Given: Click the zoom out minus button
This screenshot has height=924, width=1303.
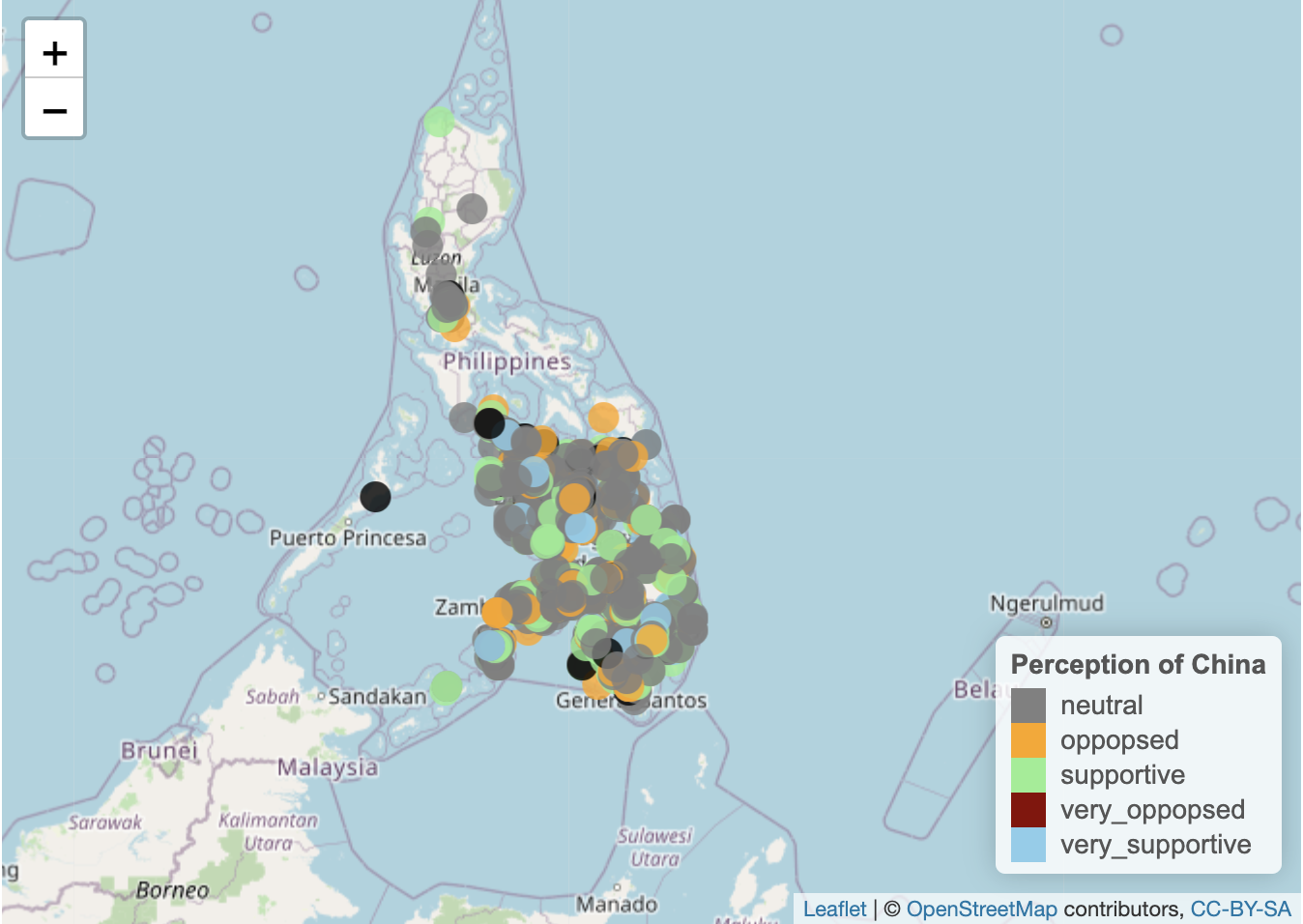Looking at the screenshot, I should tap(54, 109).
